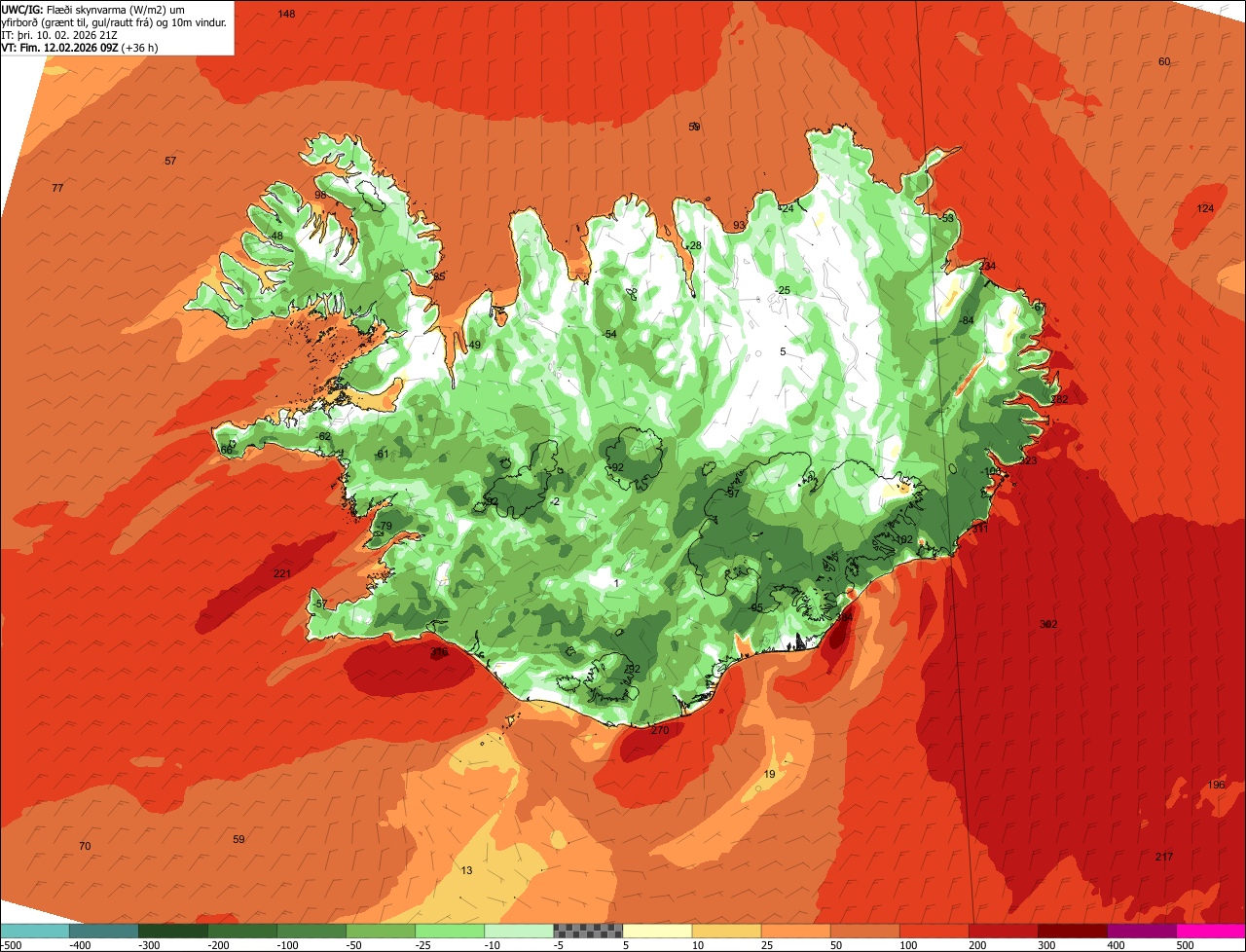This screenshot has width=1246, height=952.
Task: Click the map value '-54' in north Iceland
Action: (x=609, y=335)
